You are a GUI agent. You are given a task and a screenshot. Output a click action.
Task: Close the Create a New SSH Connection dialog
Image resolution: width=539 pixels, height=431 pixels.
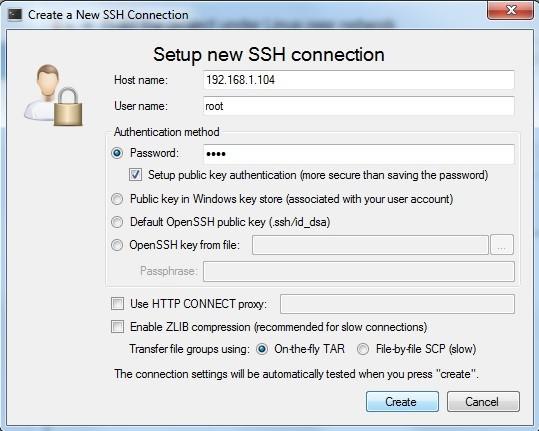511,10
